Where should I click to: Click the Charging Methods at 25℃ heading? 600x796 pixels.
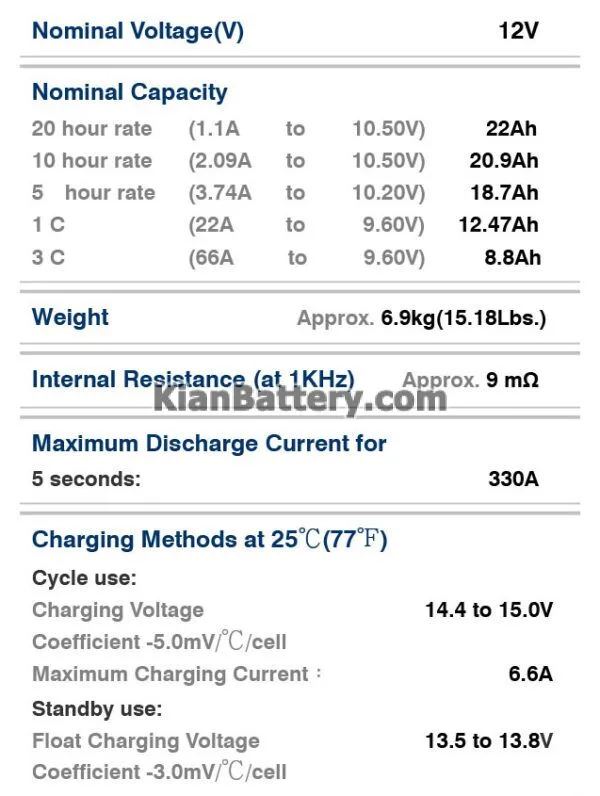[210, 539]
